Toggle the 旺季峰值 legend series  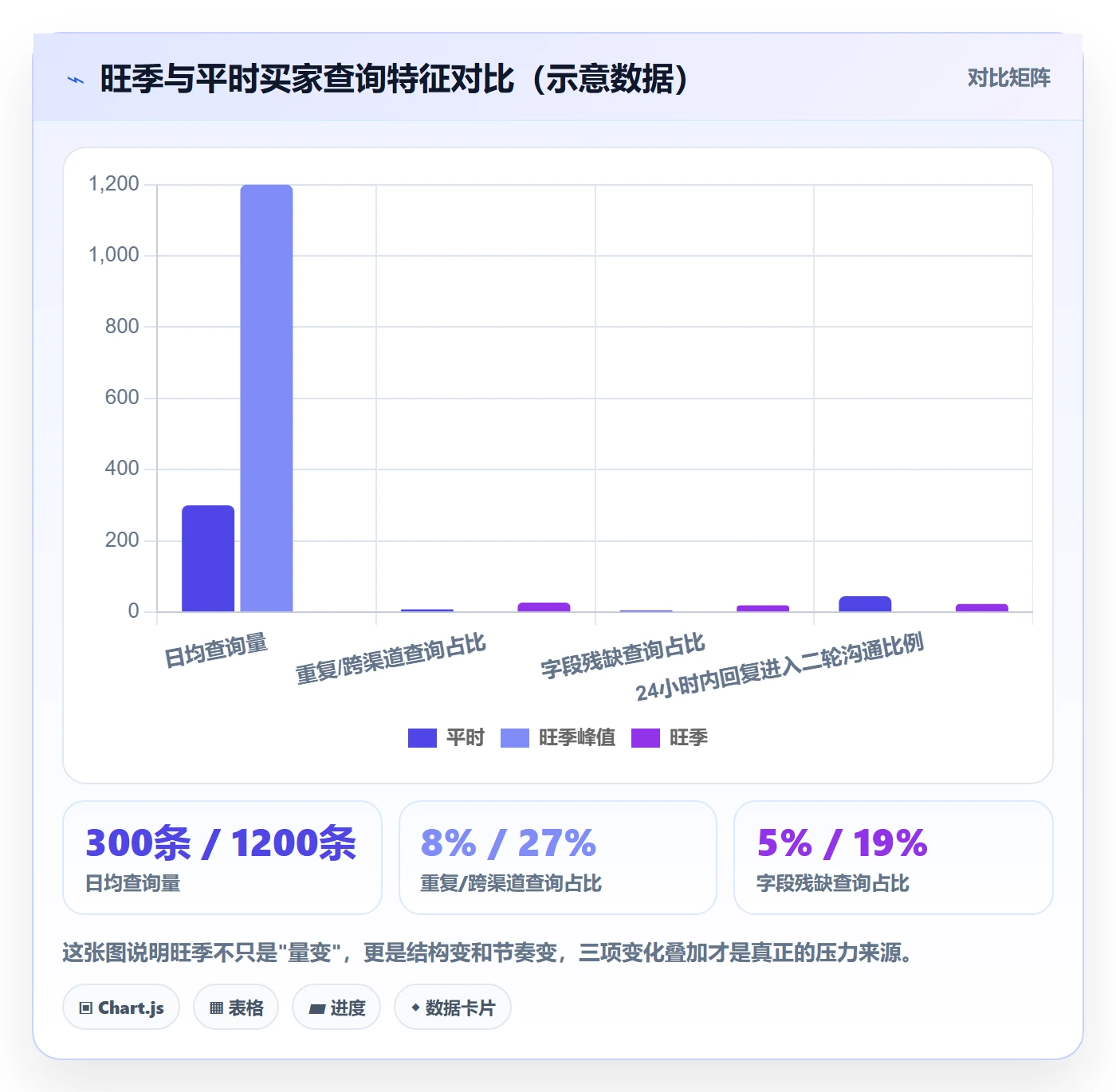[558, 738]
